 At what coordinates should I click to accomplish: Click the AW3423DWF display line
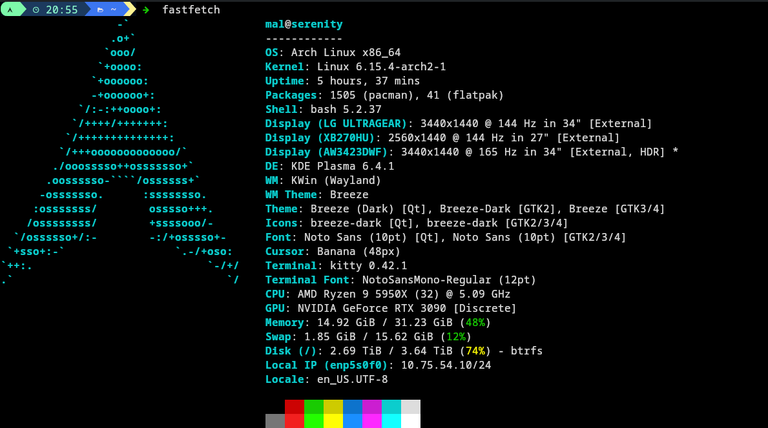tap(472, 152)
